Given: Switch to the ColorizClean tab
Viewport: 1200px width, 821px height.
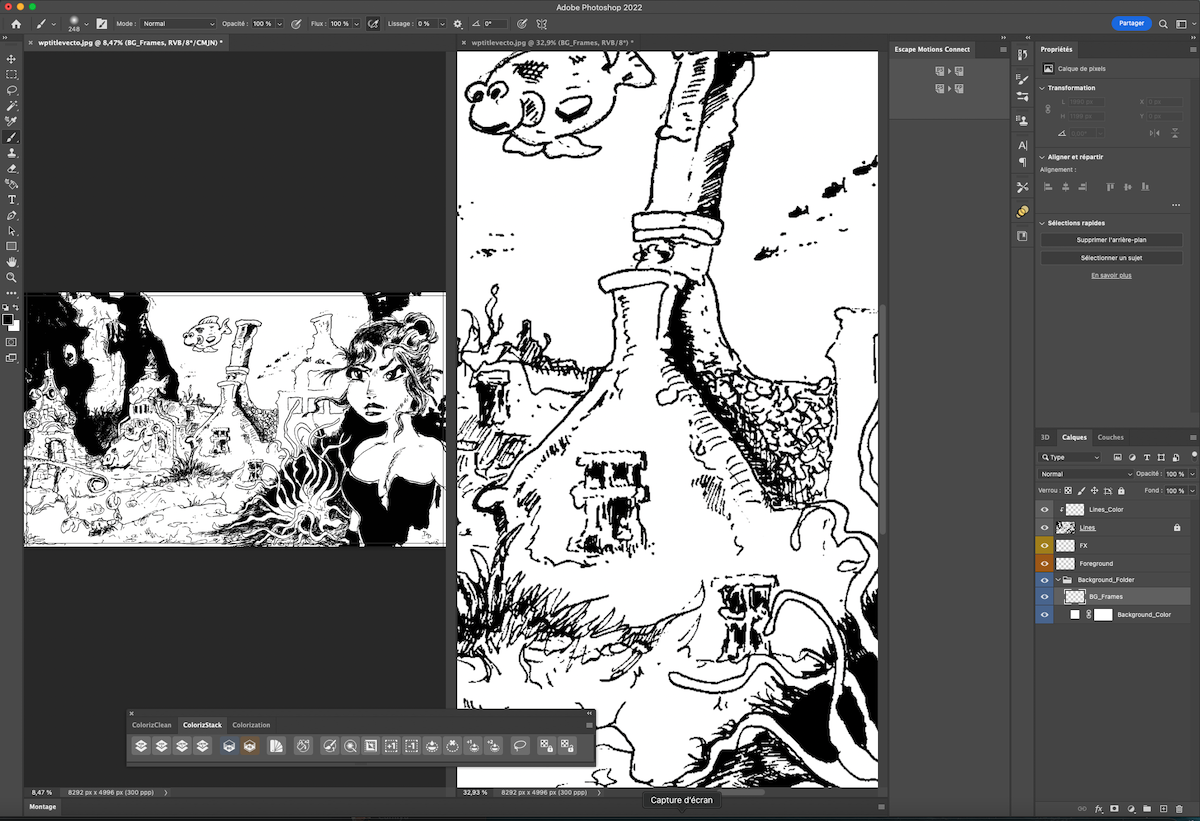Looking at the screenshot, I should (152, 725).
